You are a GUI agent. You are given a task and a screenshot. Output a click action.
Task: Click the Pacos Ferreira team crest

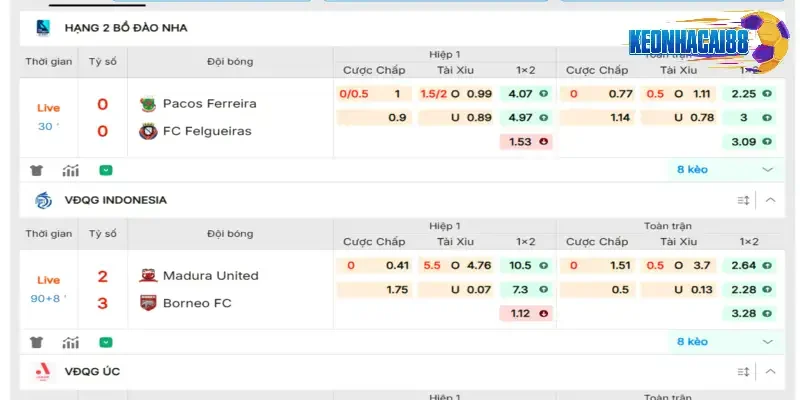pos(148,105)
